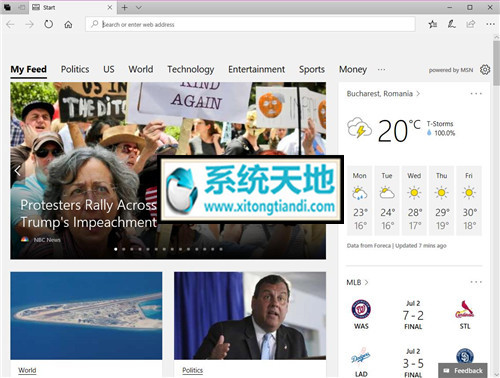Screen dimensions: 500x378
Task: Open the browser Settings and more menu
Action: 490,24
